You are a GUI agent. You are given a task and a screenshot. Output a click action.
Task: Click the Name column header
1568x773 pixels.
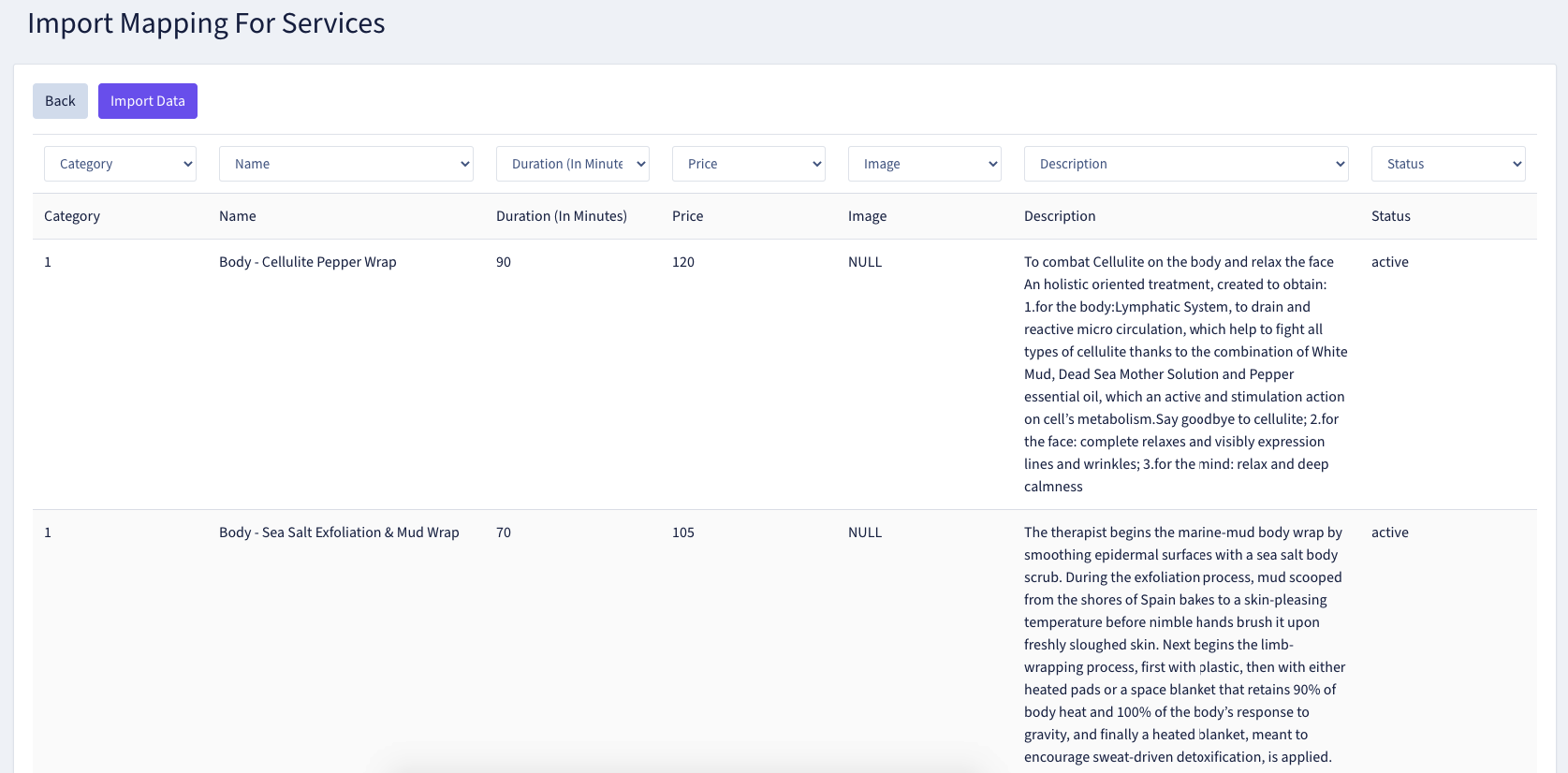[238, 216]
